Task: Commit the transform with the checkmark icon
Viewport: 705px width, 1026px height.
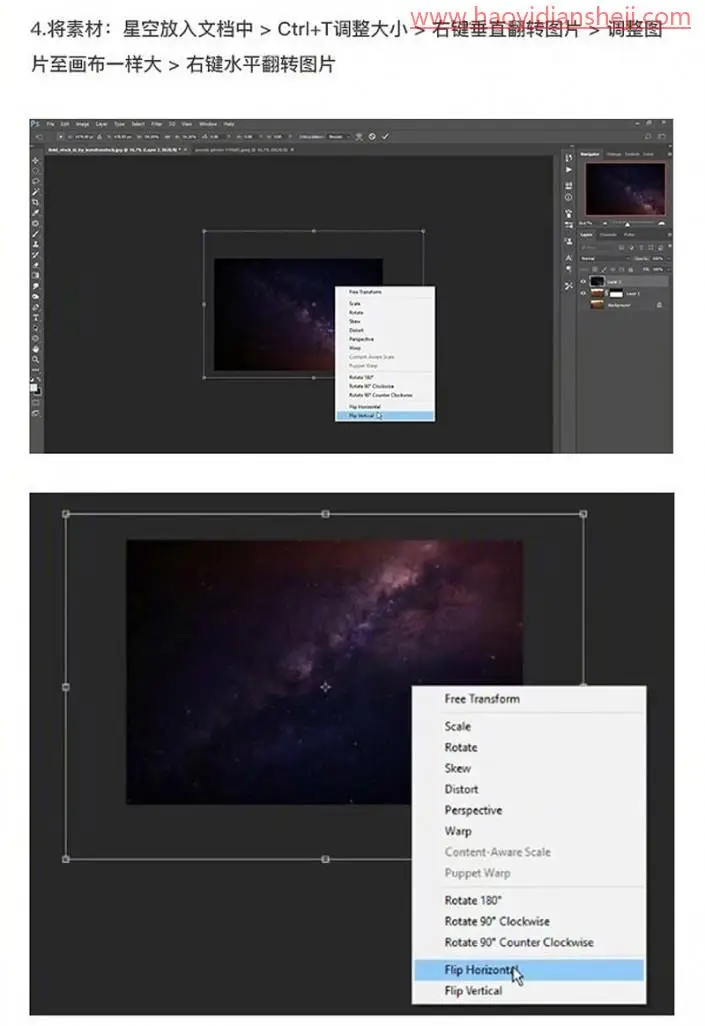Action: click(x=385, y=136)
